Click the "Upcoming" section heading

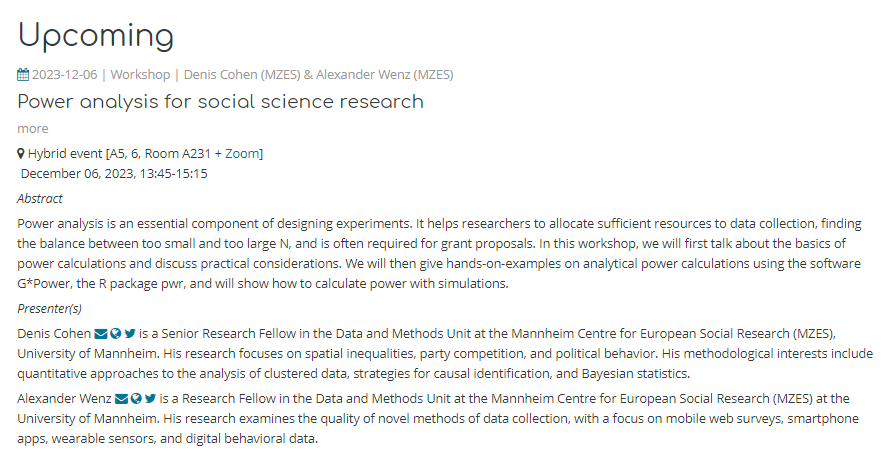tap(96, 36)
